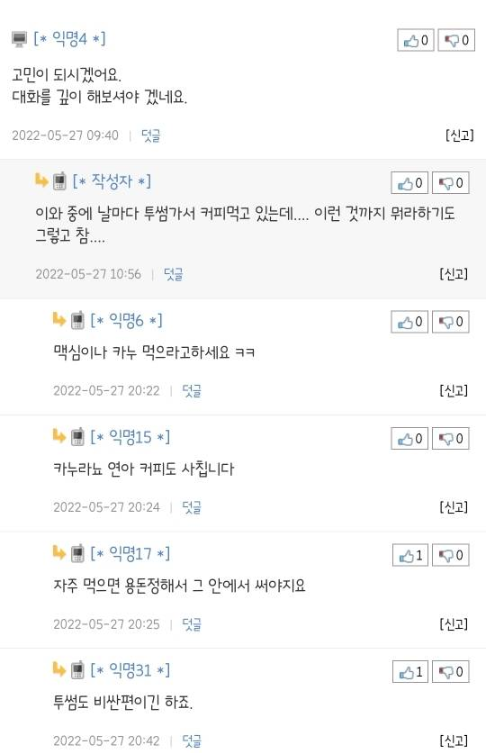Dislike the 작성자 reply
This screenshot has width=491, height=753.
(450, 183)
